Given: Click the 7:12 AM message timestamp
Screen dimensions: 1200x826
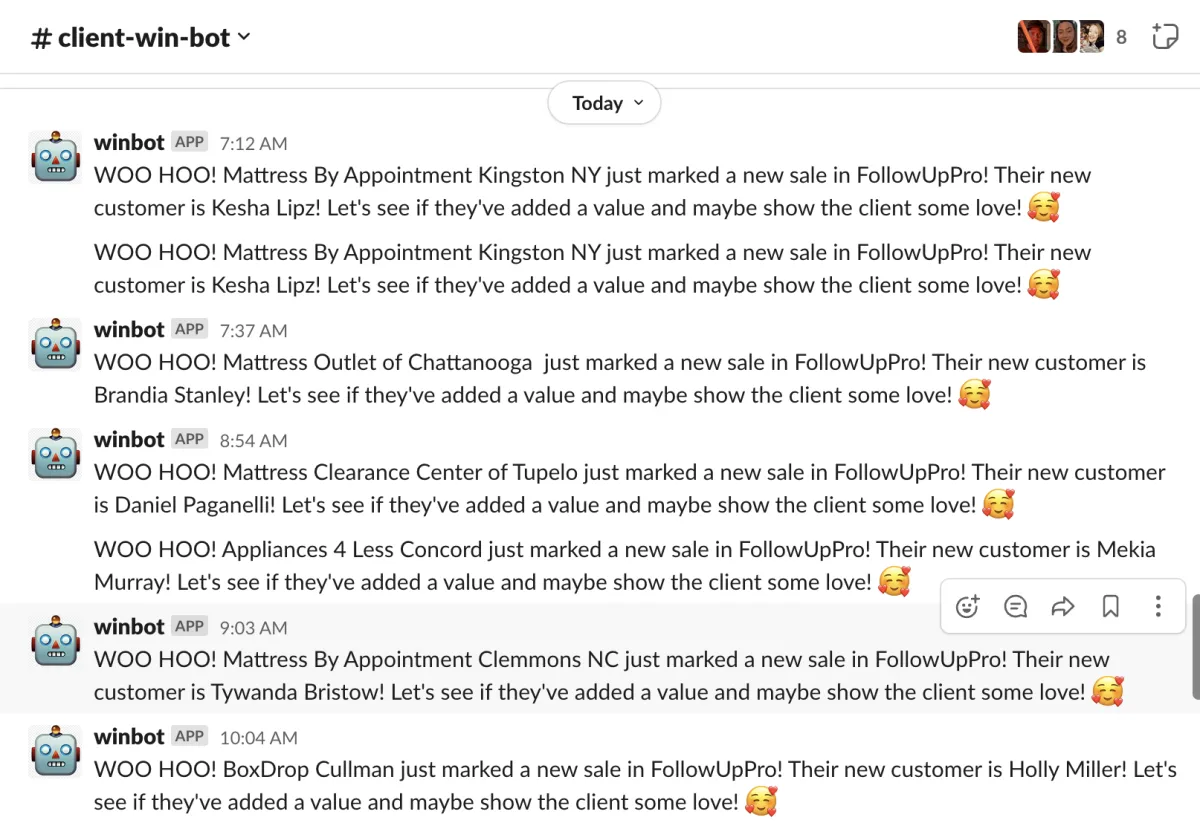Looking at the screenshot, I should click(x=253, y=144).
